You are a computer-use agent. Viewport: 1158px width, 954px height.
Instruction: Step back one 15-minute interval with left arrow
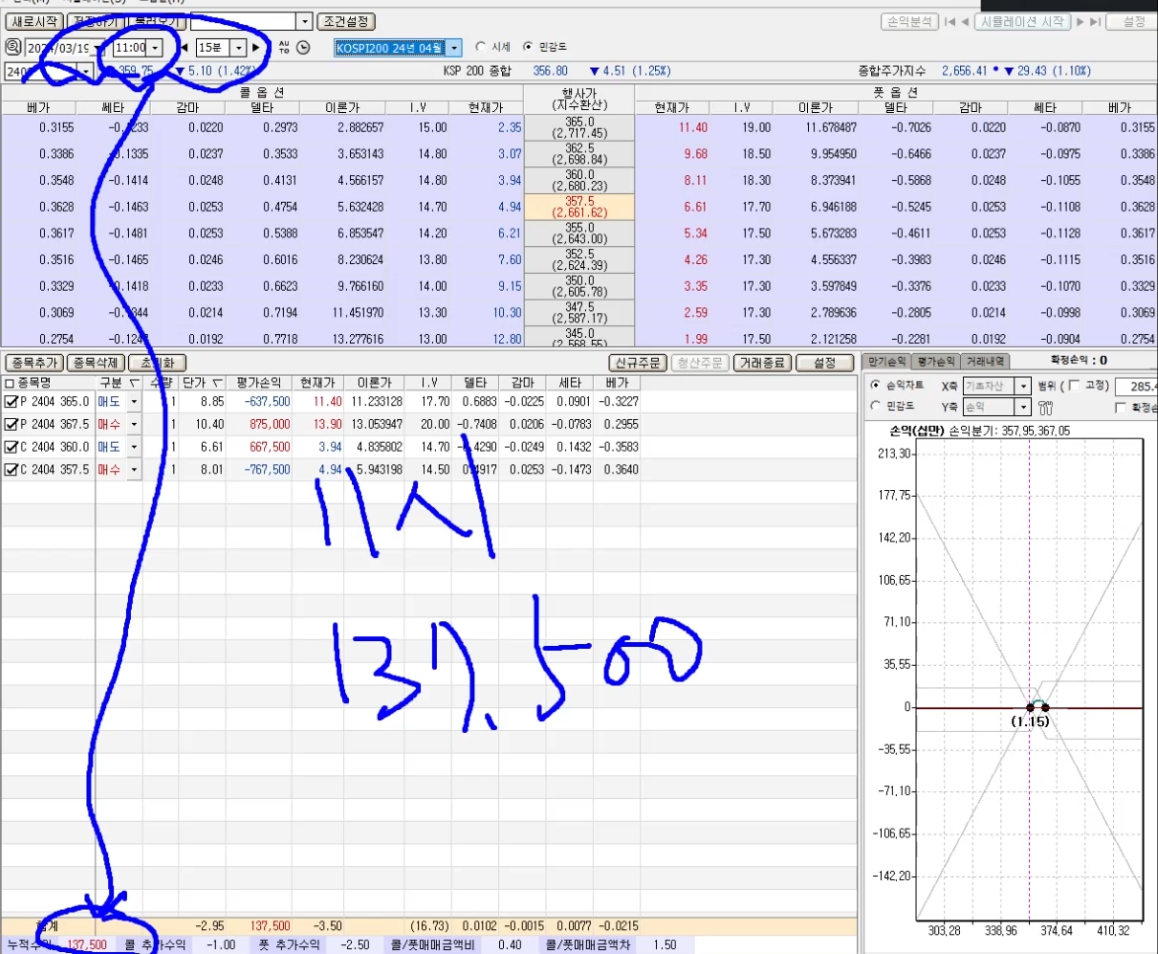click(184, 47)
